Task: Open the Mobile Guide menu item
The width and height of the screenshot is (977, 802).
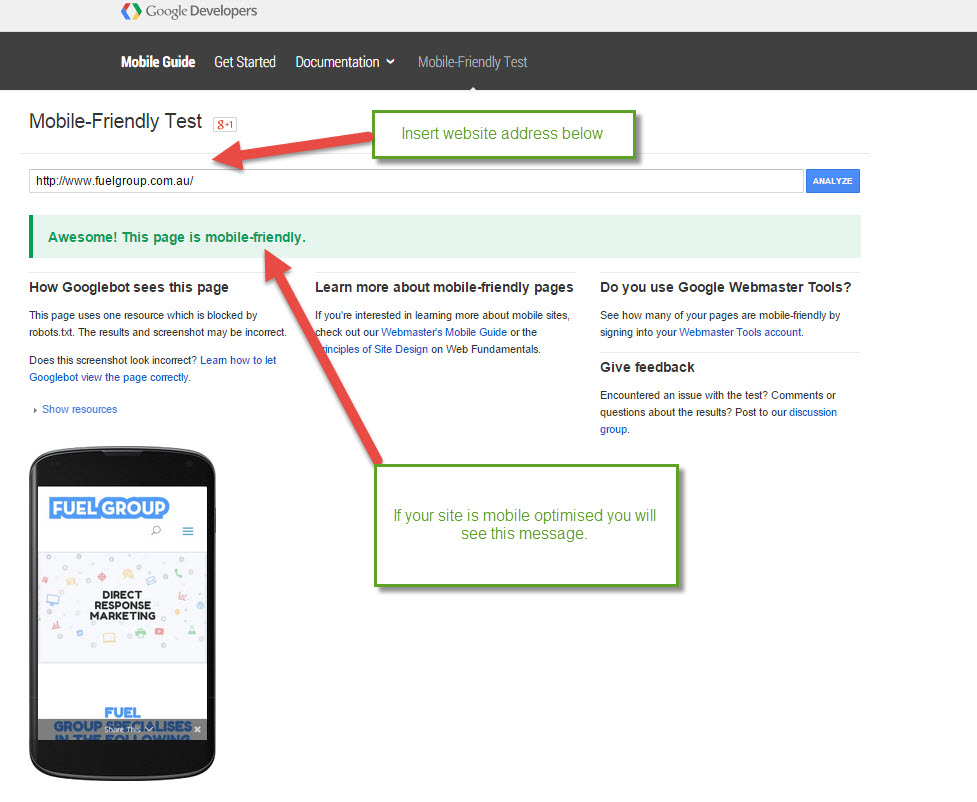Action: tap(158, 62)
